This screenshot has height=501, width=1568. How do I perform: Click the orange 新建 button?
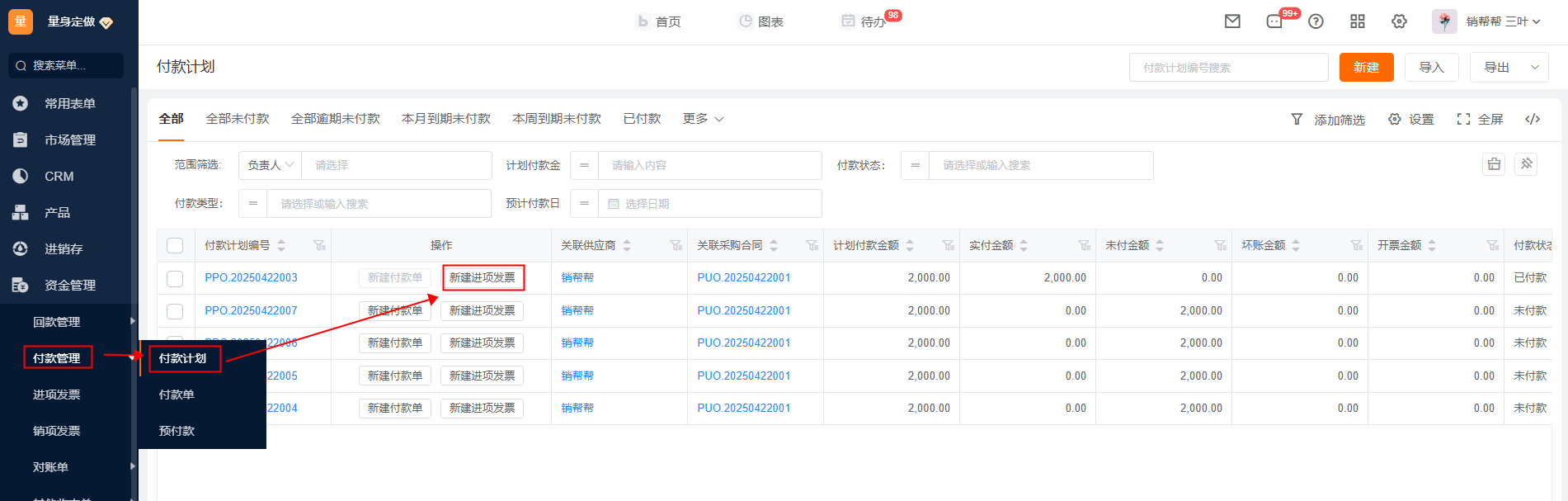pyautogui.click(x=1366, y=68)
